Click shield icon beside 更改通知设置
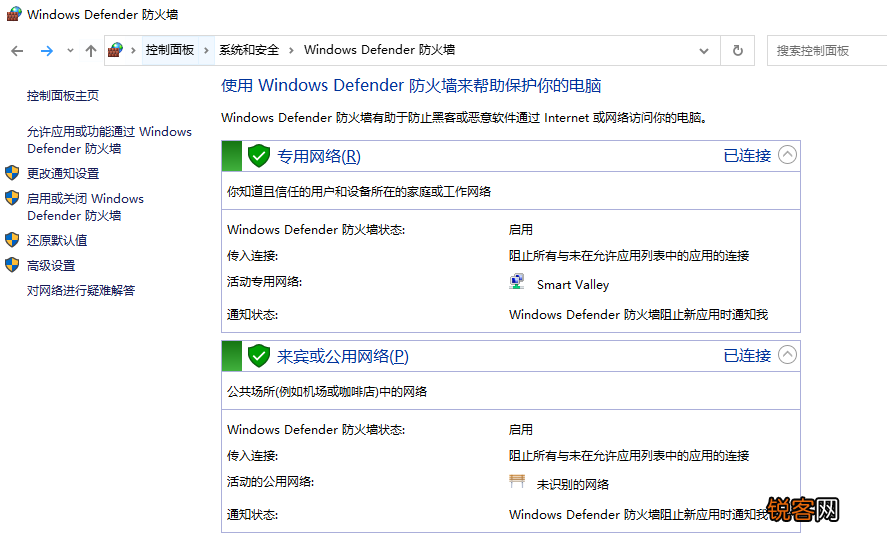 tap(12, 173)
